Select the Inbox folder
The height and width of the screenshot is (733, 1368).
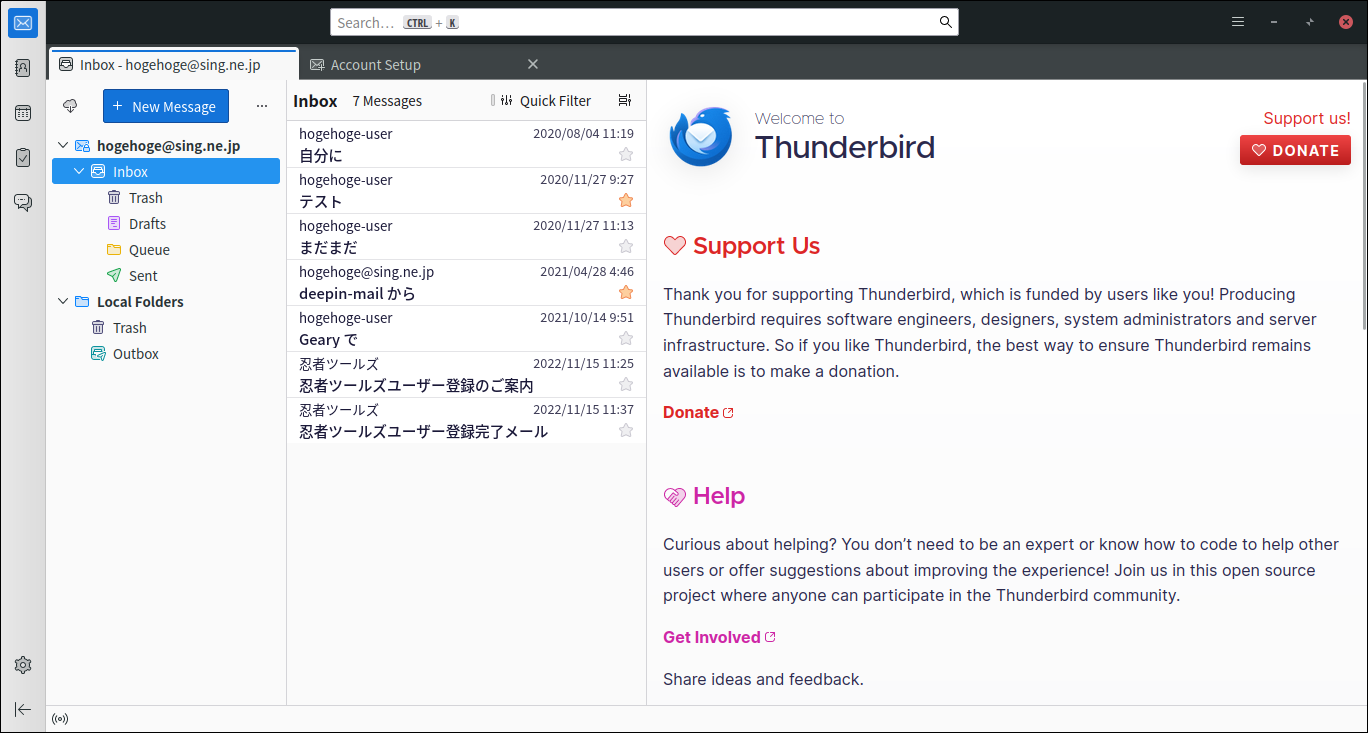point(166,172)
